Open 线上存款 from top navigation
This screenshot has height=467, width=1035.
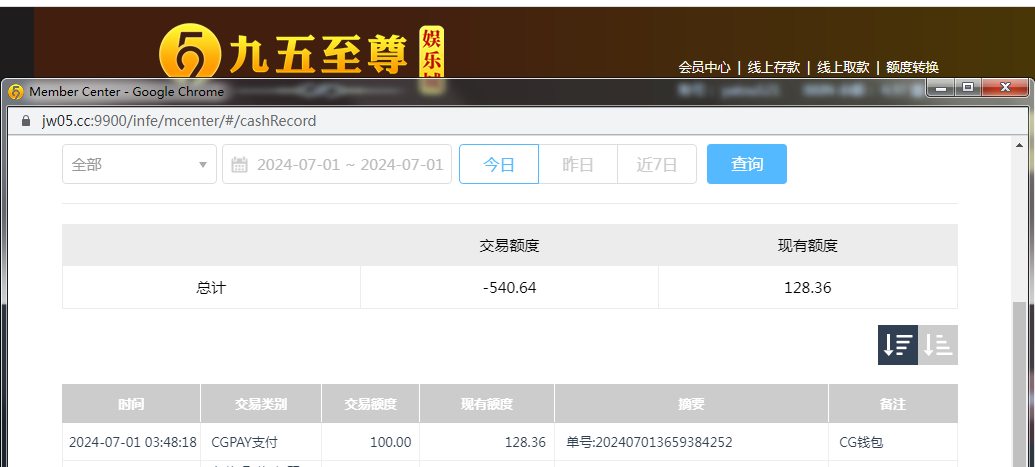(x=773, y=67)
